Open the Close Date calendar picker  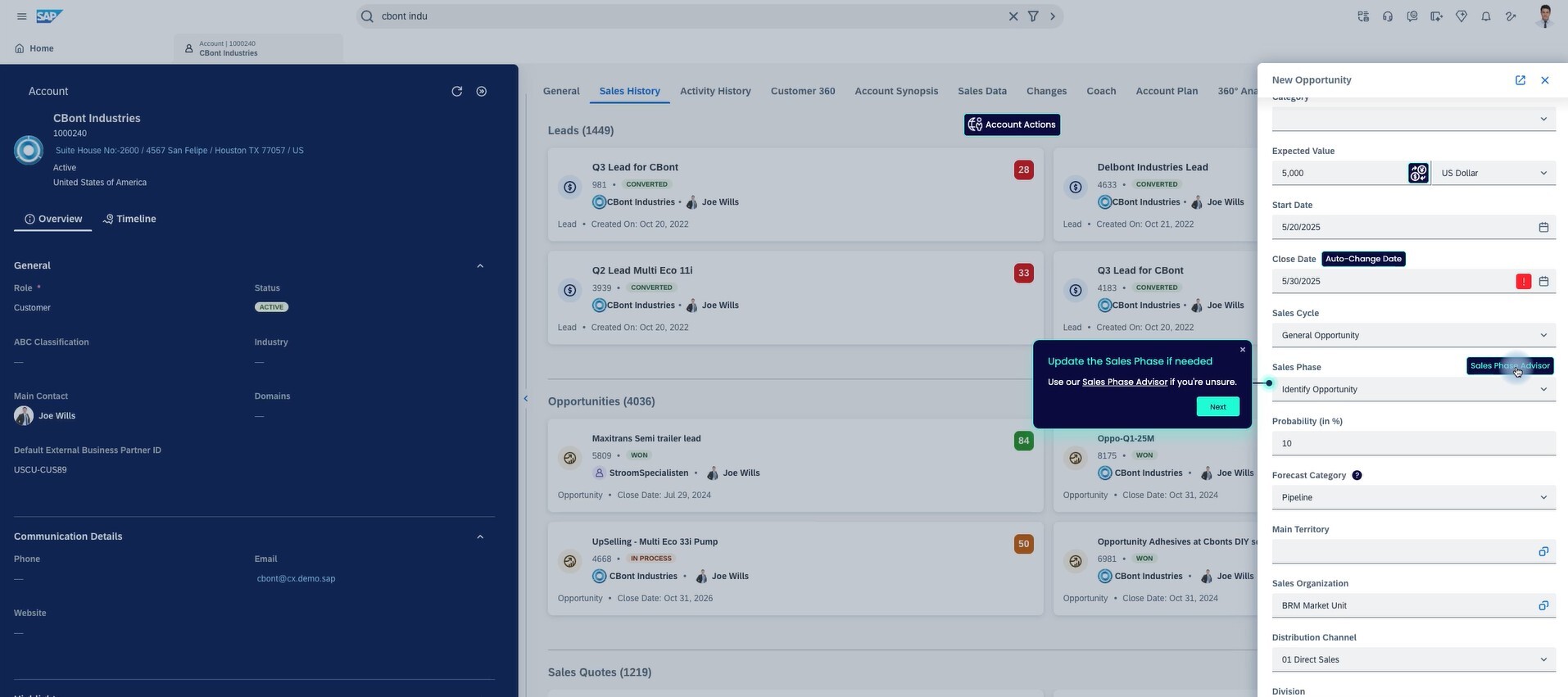(x=1543, y=281)
